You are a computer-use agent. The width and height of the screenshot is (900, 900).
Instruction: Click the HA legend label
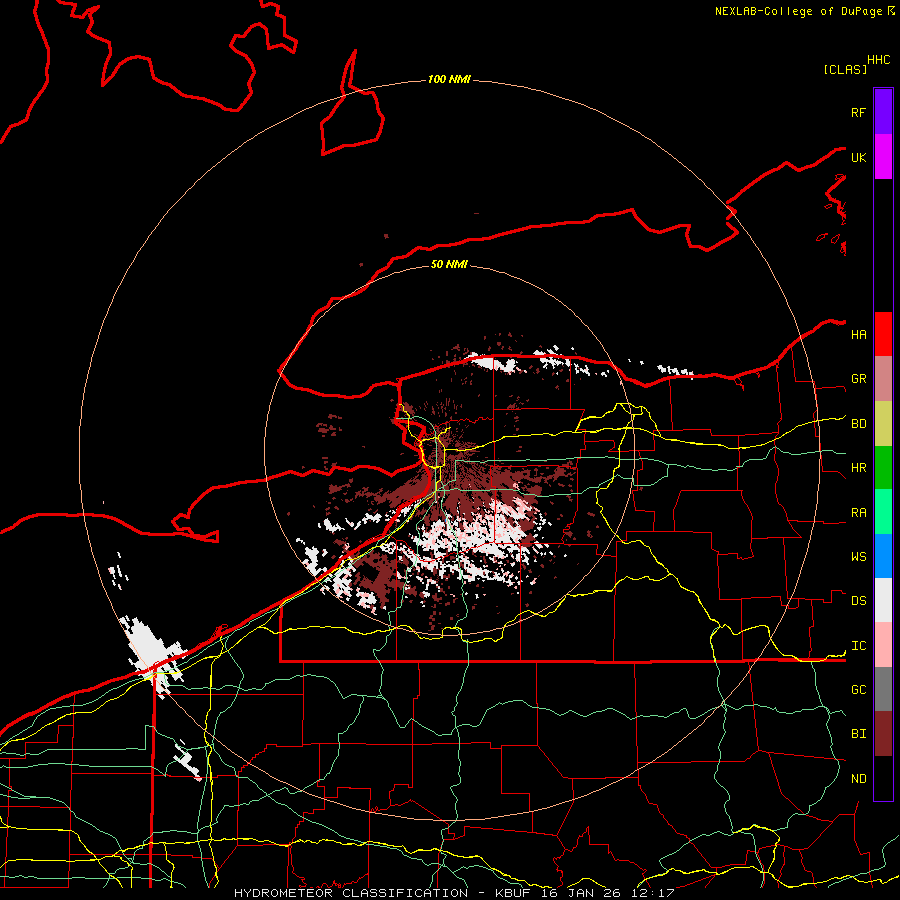click(858, 334)
